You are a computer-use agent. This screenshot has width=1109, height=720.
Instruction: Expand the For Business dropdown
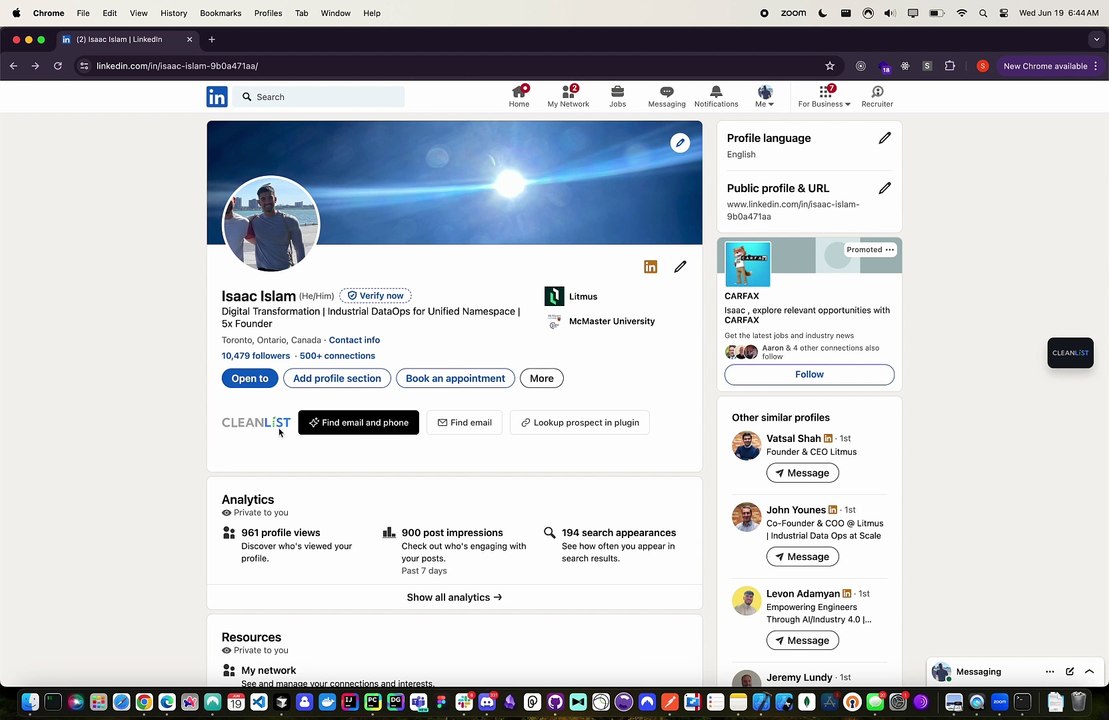(x=824, y=96)
